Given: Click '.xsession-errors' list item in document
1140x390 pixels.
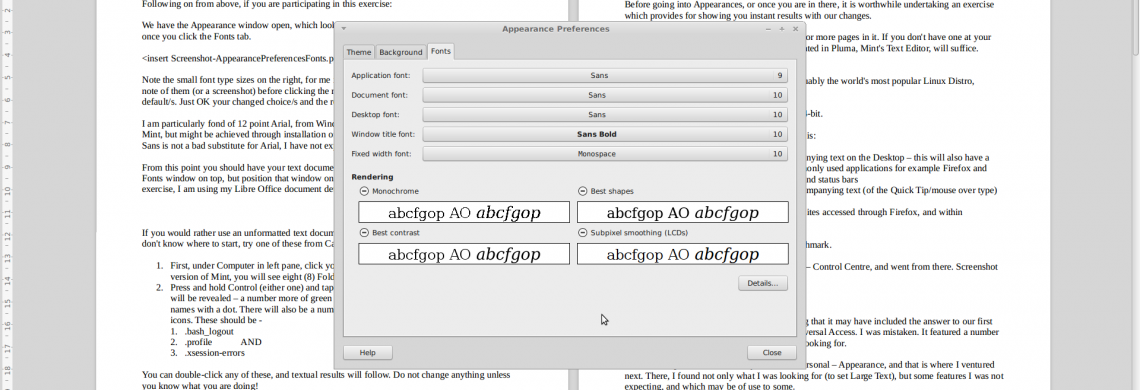Looking at the screenshot, I should [x=214, y=353].
